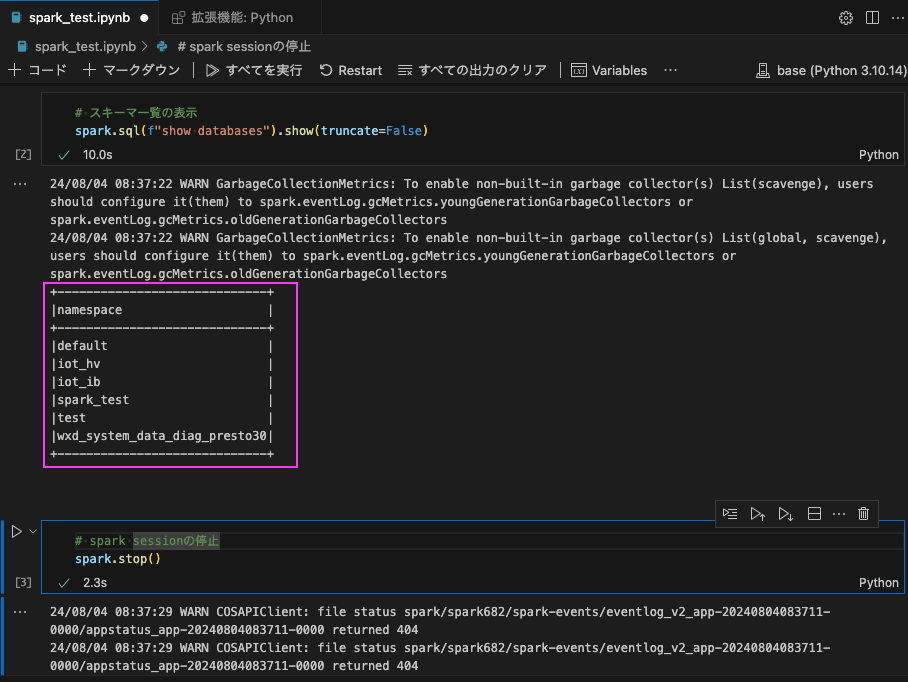Clear all outputs with すべての出力のクリア
Screen dimensions: 908x682
472,71
